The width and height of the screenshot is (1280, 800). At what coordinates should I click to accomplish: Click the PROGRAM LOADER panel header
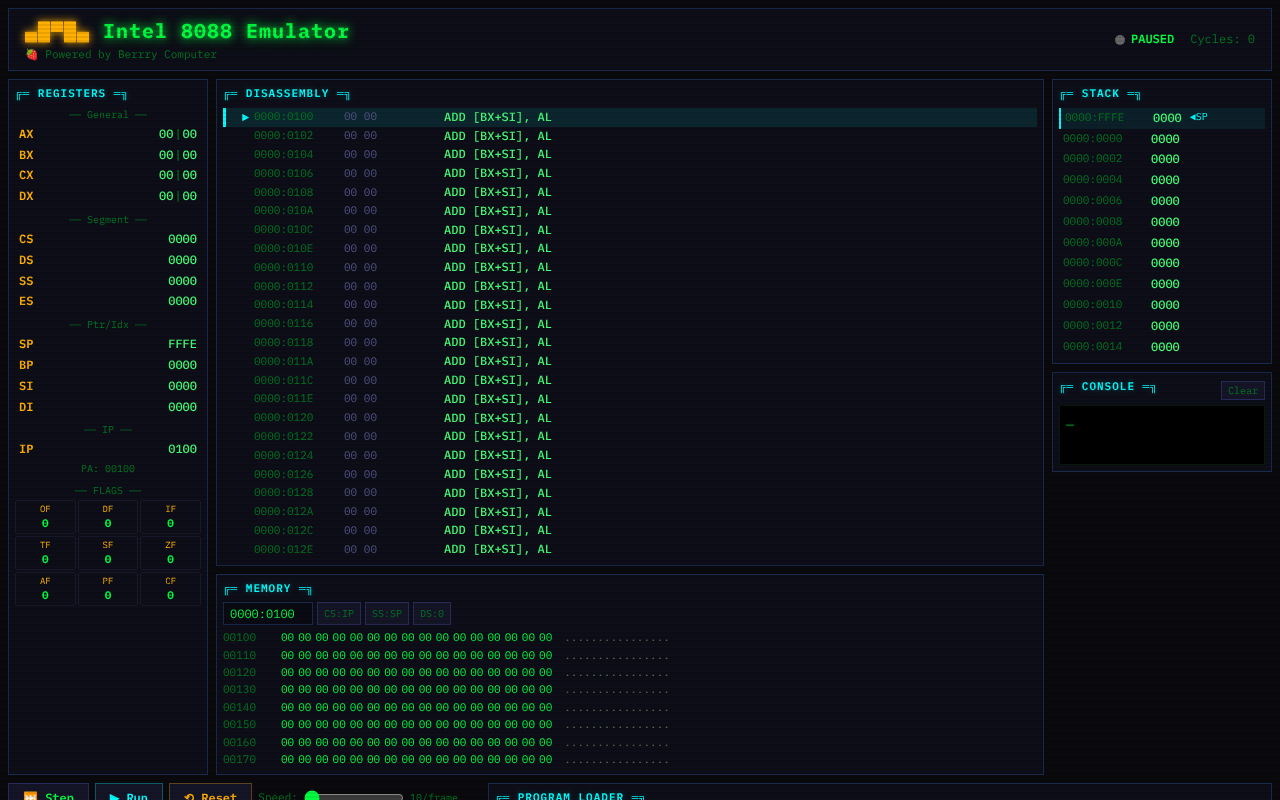click(570, 797)
